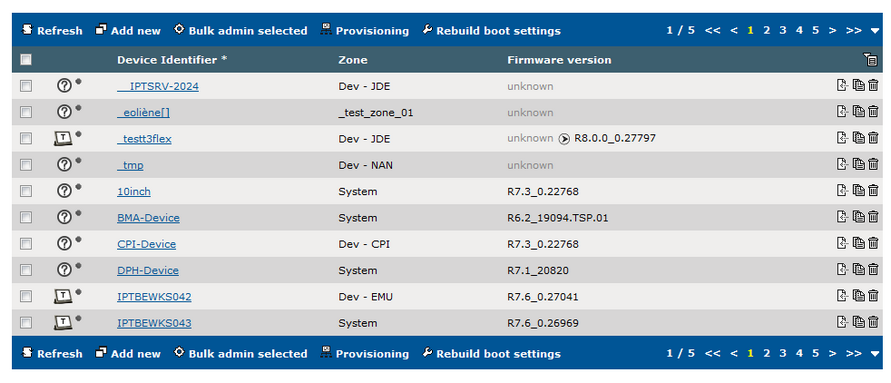Click the edit icon for IPTBEWKS042

843,295
